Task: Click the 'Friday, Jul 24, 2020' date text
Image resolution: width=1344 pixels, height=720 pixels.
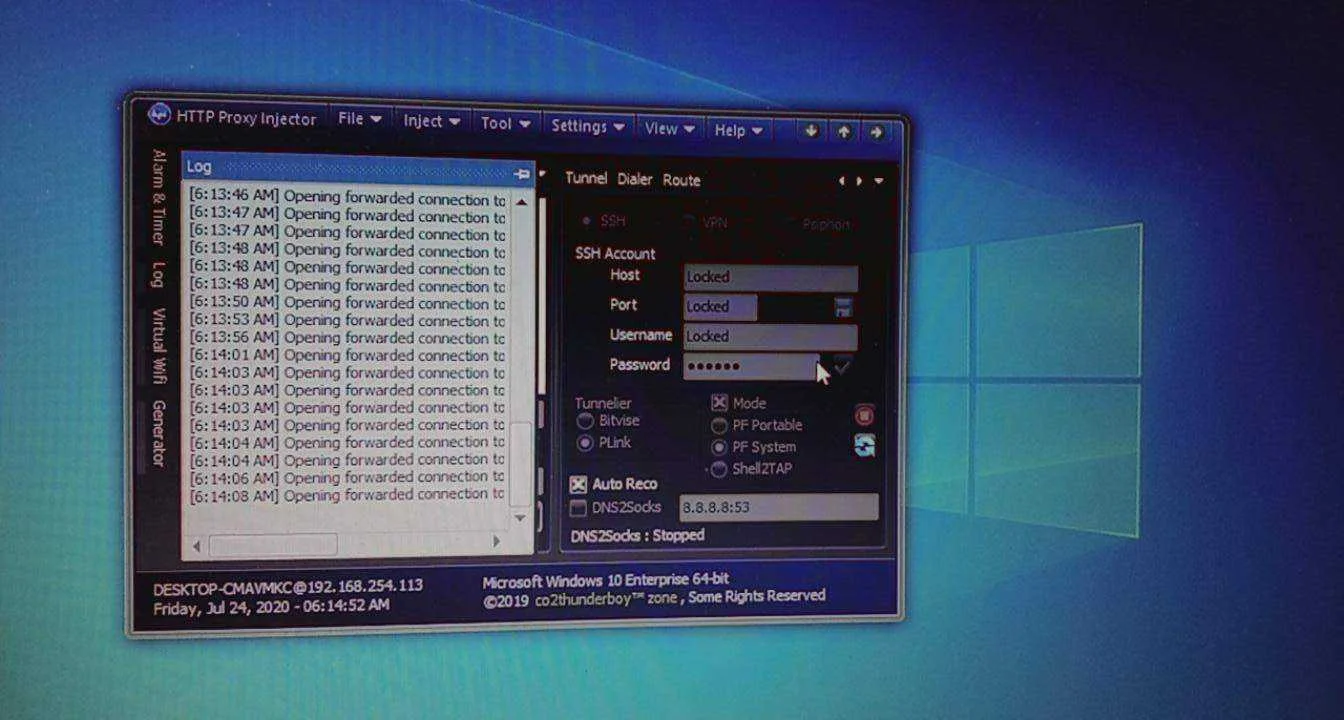Action: (x=219, y=607)
